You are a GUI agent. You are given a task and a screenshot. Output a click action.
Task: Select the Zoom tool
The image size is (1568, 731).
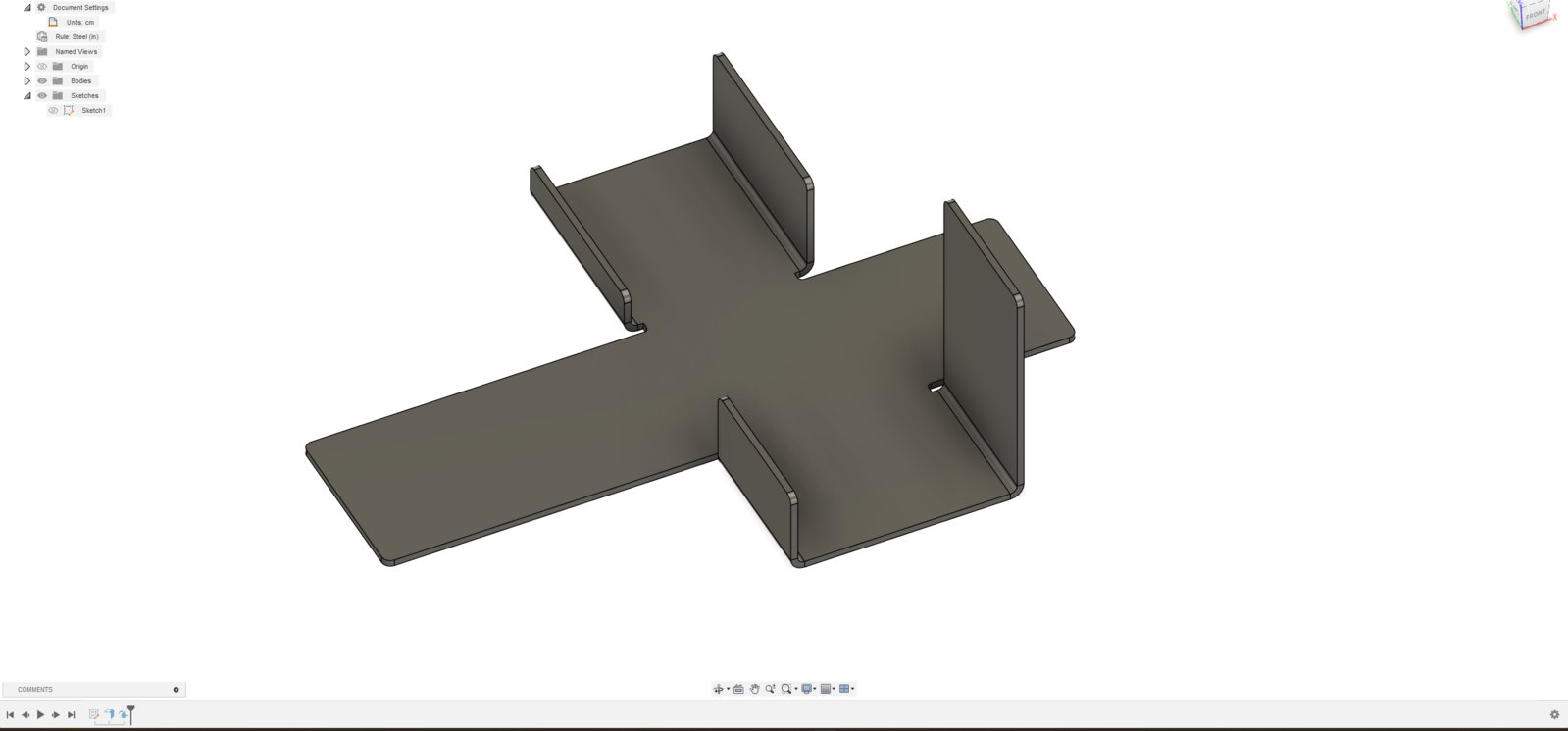[771, 689]
